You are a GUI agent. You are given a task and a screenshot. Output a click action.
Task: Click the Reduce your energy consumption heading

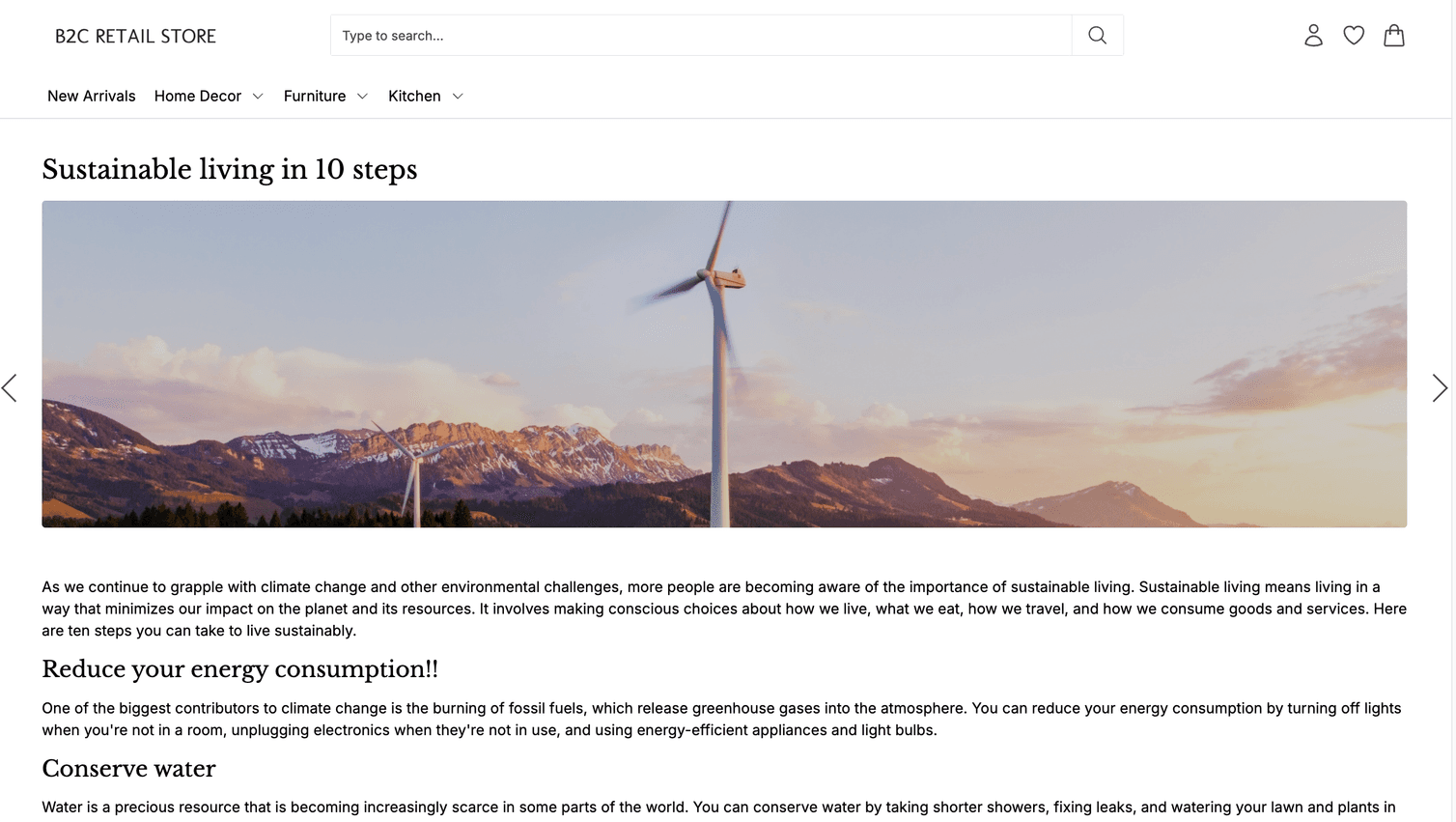point(239,669)
